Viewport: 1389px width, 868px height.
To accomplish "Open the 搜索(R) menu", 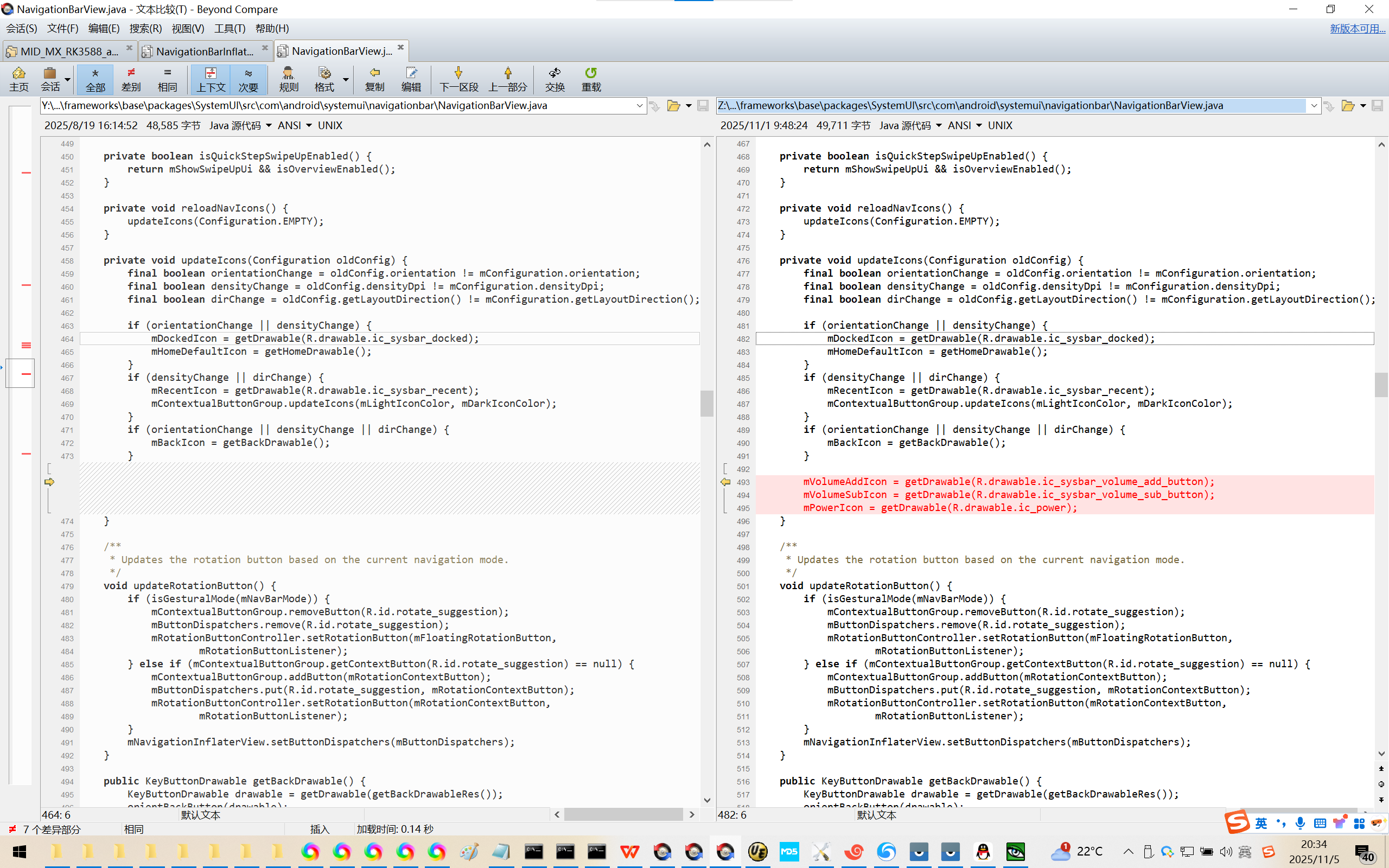I will (x=145, y=28).
